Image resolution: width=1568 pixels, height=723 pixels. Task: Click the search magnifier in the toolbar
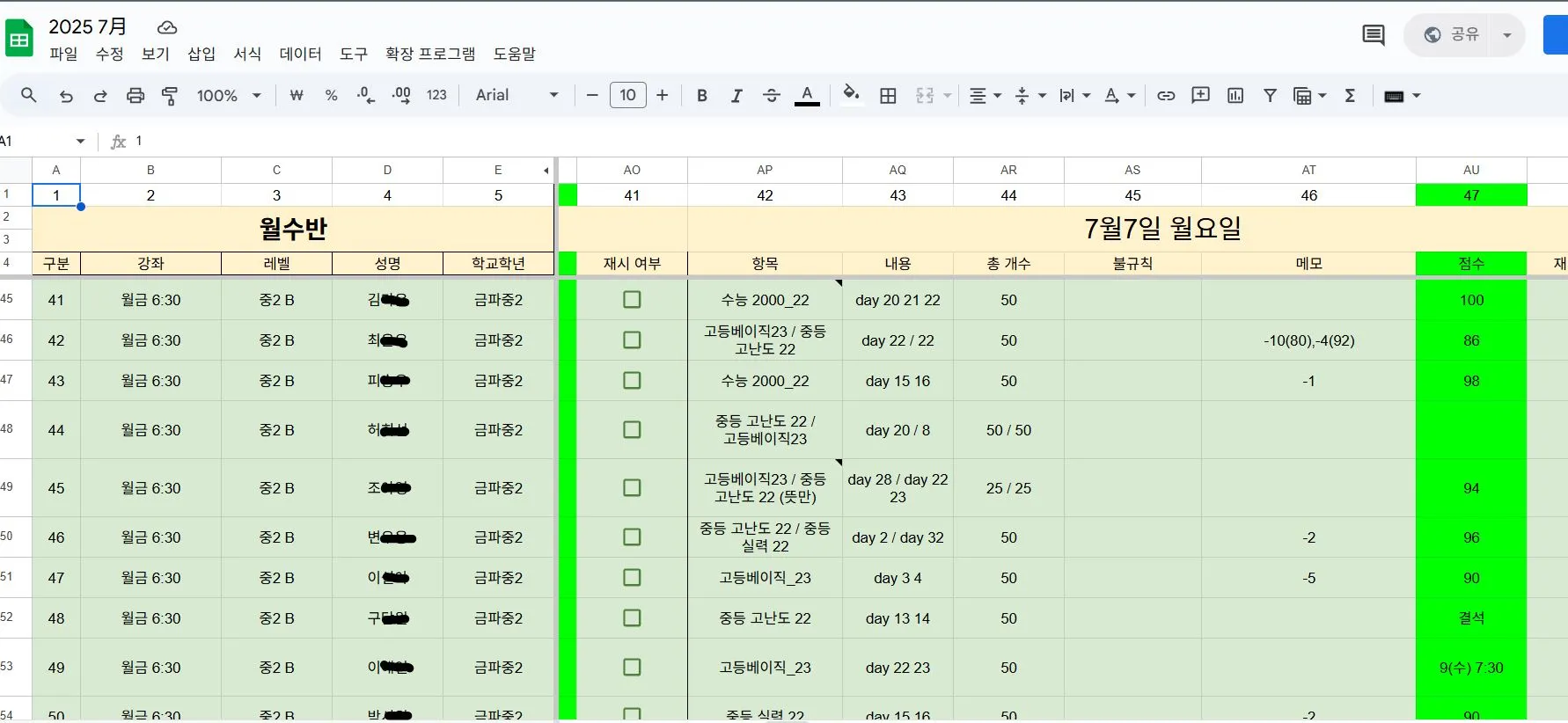pos(29,95)
